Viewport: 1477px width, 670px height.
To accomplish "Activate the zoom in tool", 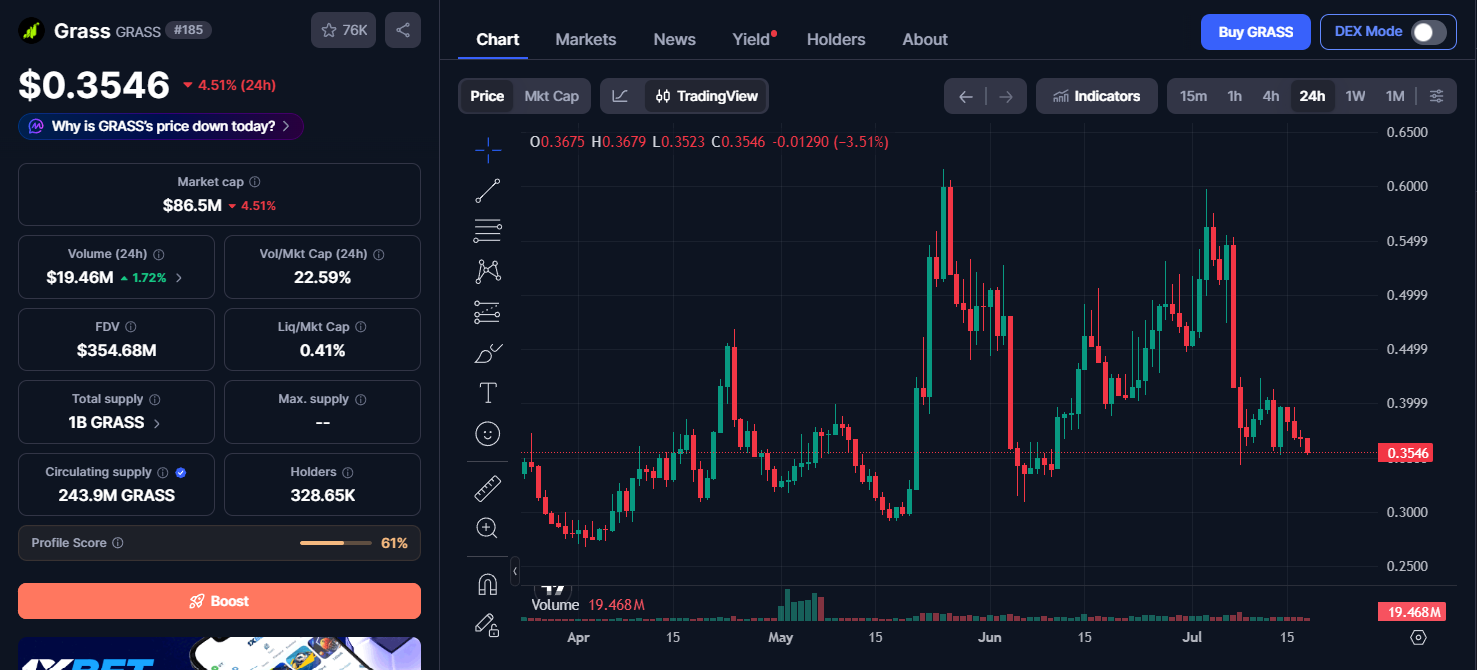I will click(x=488, y=528).
